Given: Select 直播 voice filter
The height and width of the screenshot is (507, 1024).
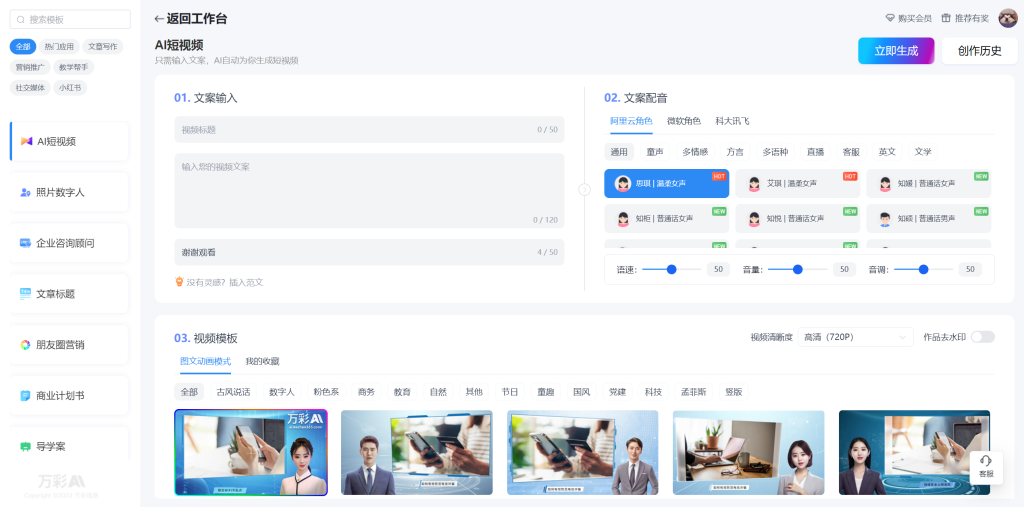Looking at the screenshot, I should 815,152.
